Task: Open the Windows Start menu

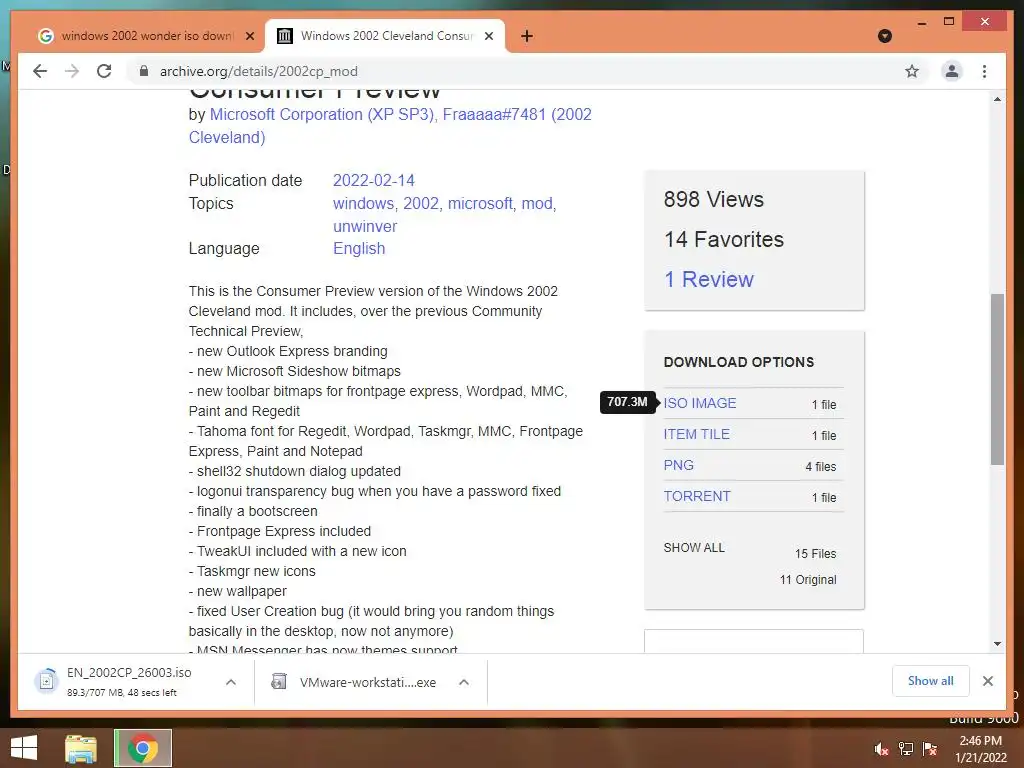Action: point(24,748)
